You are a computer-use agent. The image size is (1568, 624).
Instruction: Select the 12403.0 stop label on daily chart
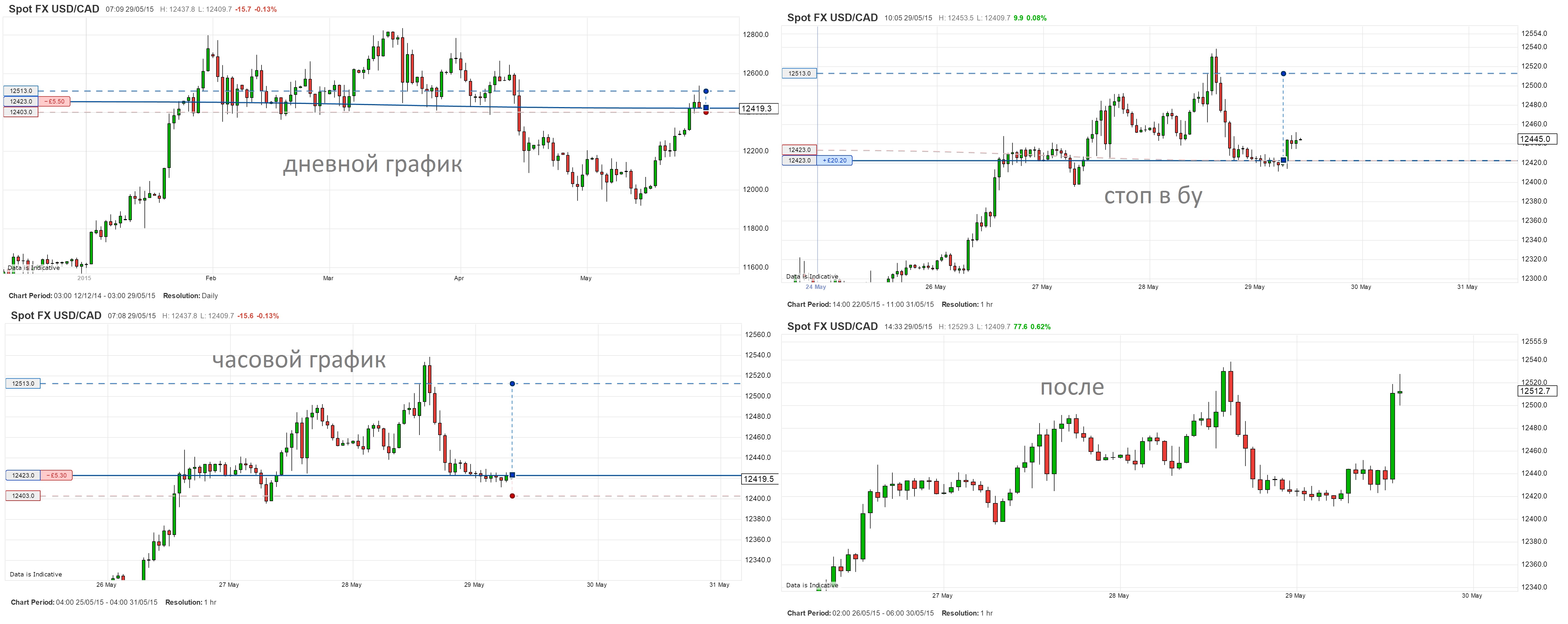21,112
